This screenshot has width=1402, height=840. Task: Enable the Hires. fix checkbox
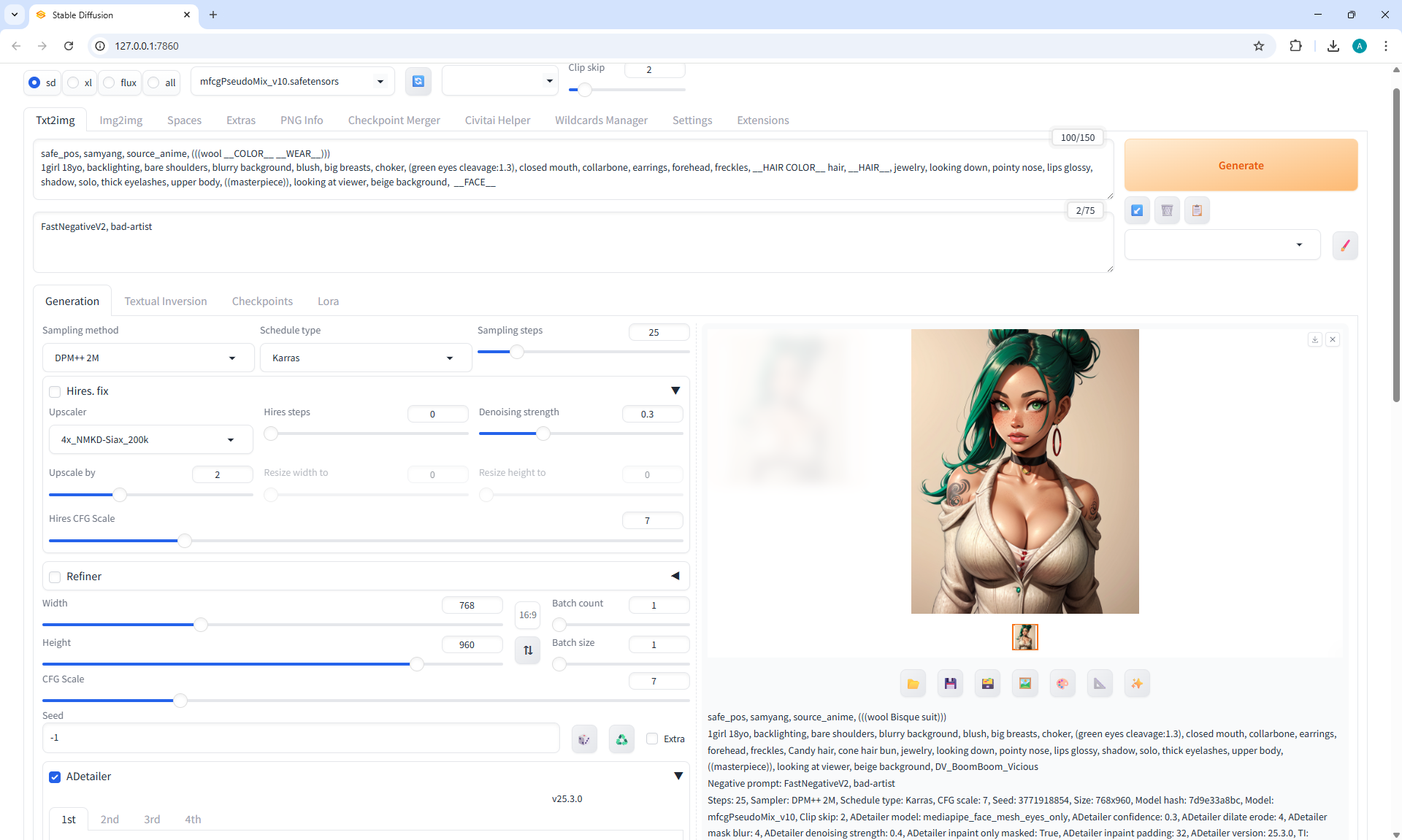pyautogui.click(x=55, y=392)
